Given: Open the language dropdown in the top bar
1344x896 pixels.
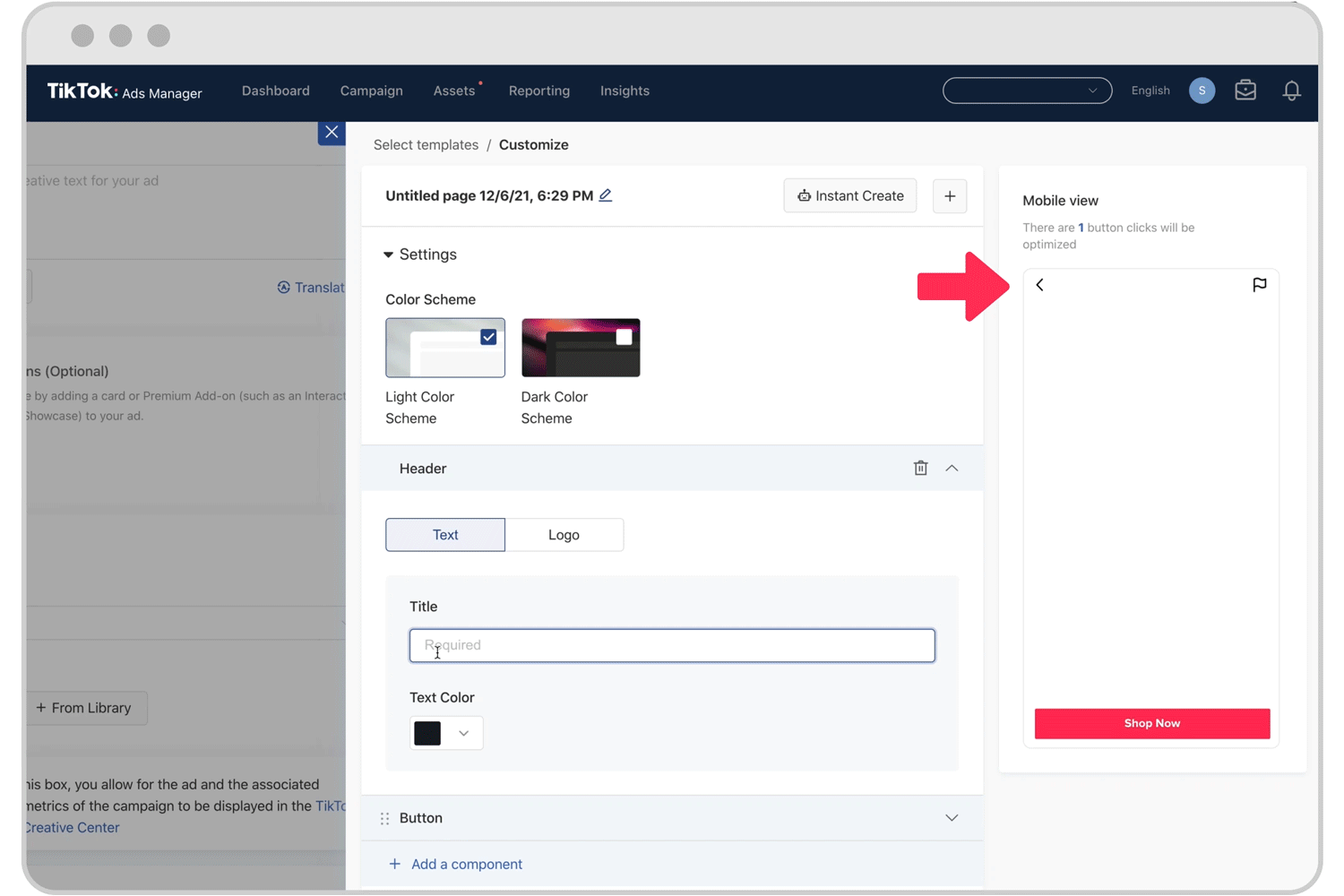Looking at the screenshot, I should [x=1150, y=90].
